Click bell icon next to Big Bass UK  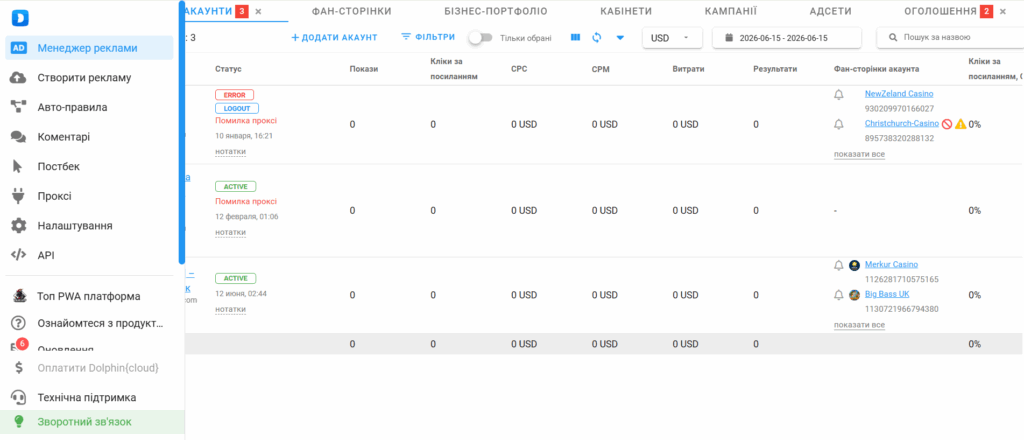point(839,294)
